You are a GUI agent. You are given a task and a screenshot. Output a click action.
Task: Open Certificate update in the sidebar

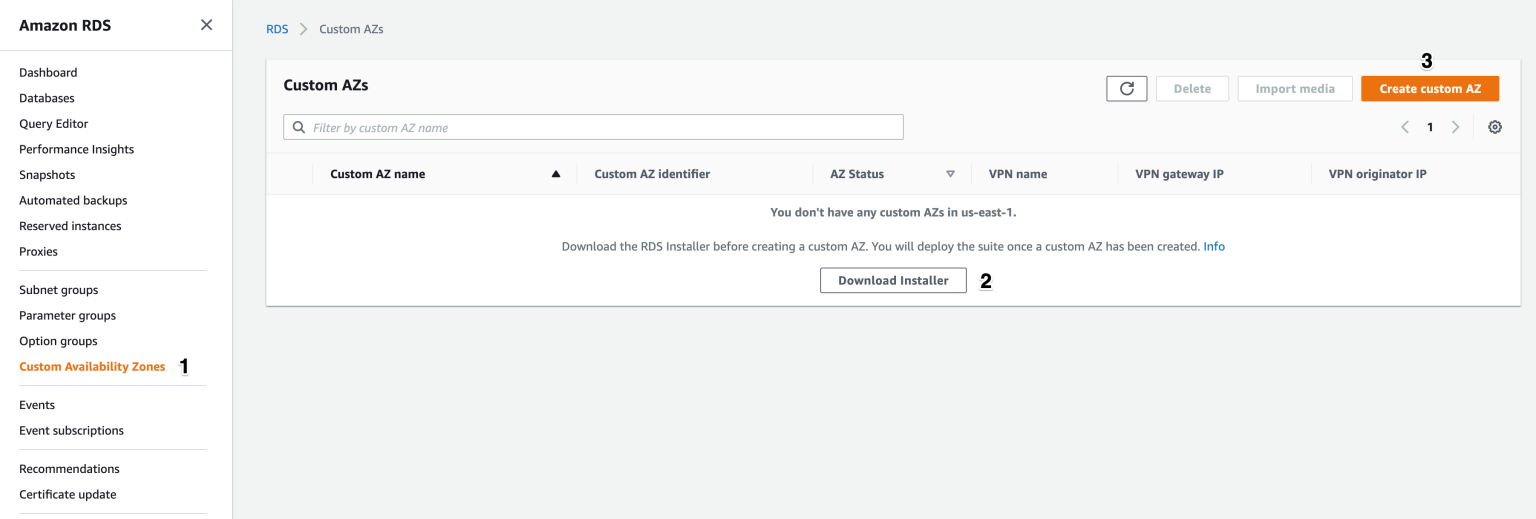coord(68,494)
